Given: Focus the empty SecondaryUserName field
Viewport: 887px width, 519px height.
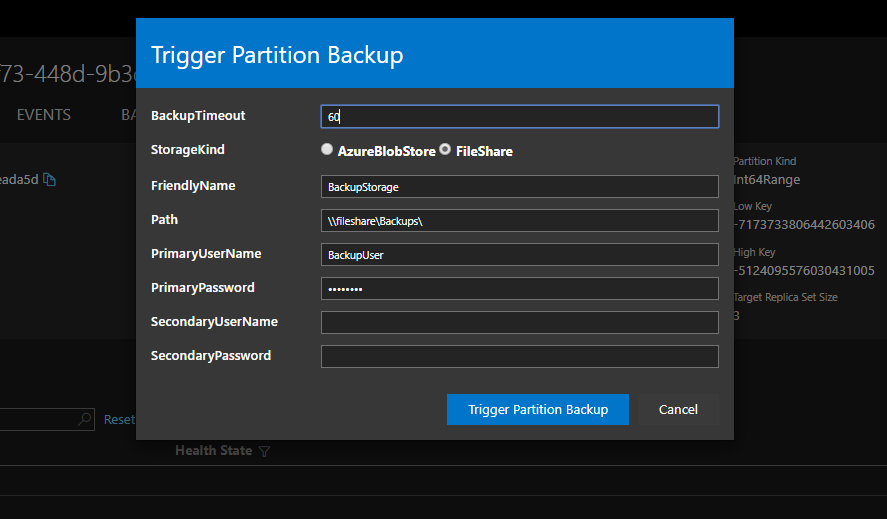Looking at the screenshot, I should 520,323.
